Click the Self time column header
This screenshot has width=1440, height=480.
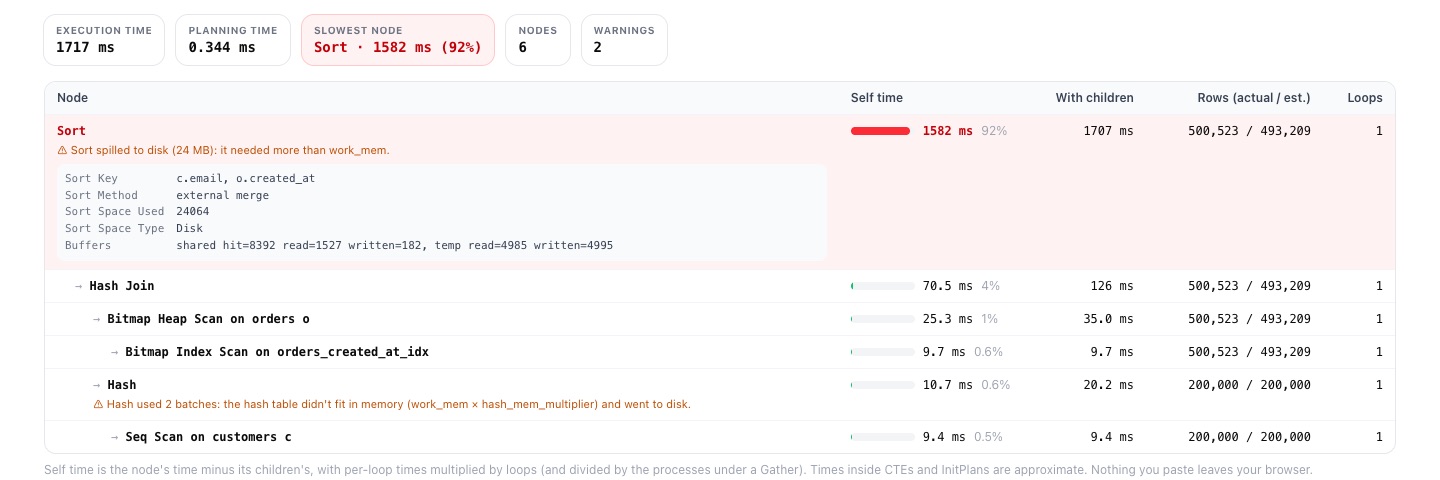pyautogui.click(x=877, y=98)
